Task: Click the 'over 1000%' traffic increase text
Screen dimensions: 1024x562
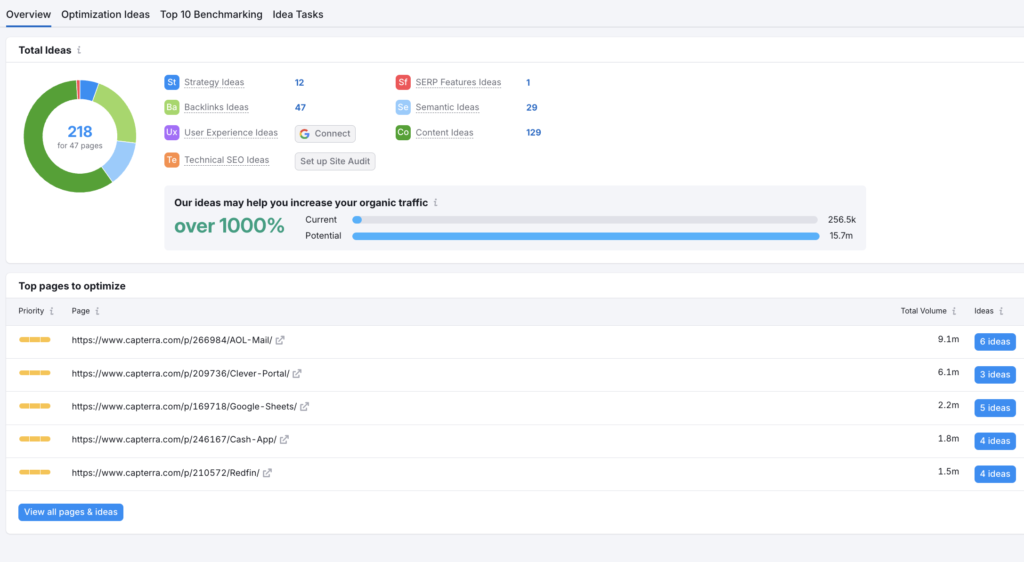Action: coord(229,226)
